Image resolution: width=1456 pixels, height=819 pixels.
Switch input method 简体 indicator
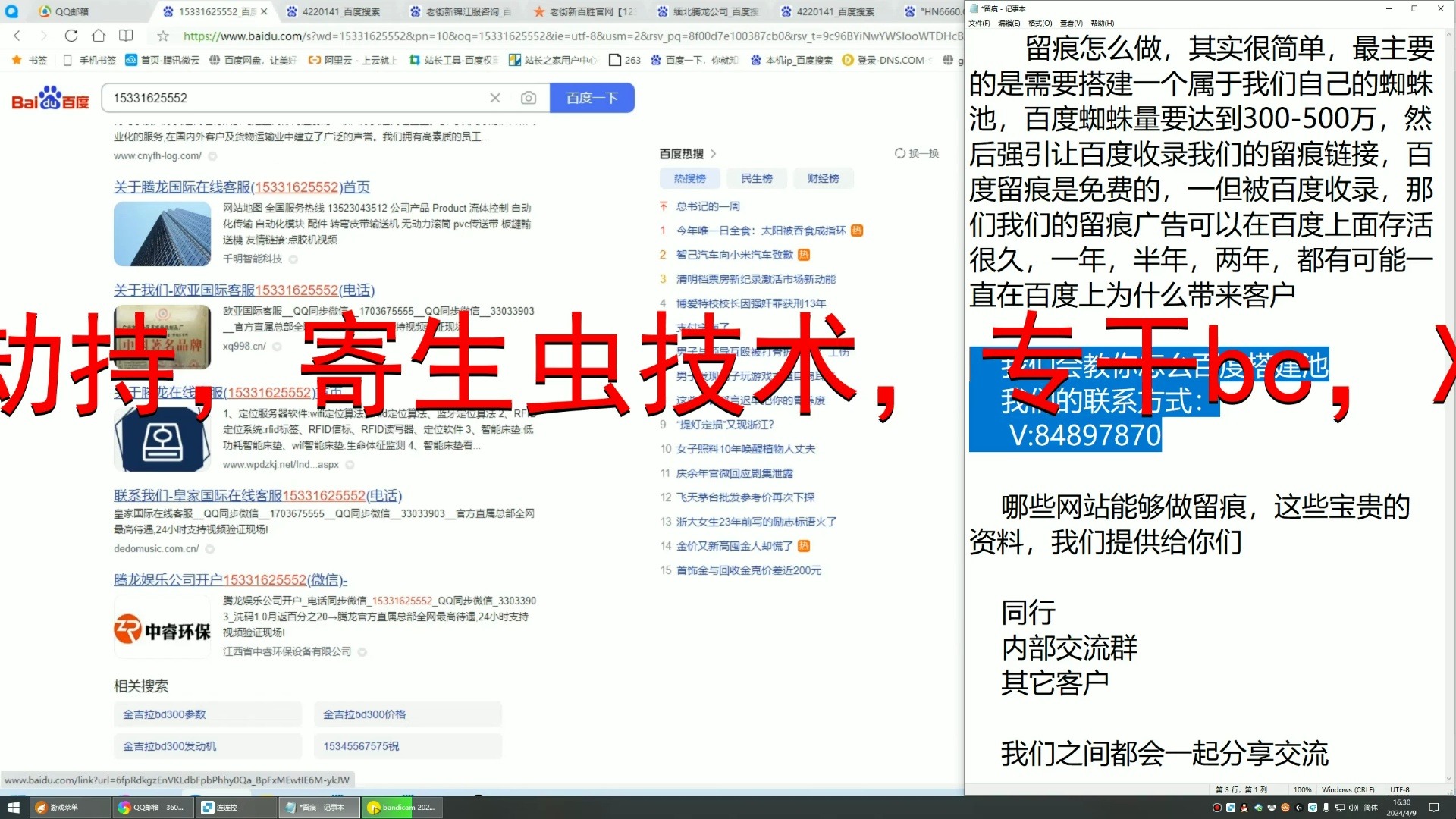tap(1371, 808)
